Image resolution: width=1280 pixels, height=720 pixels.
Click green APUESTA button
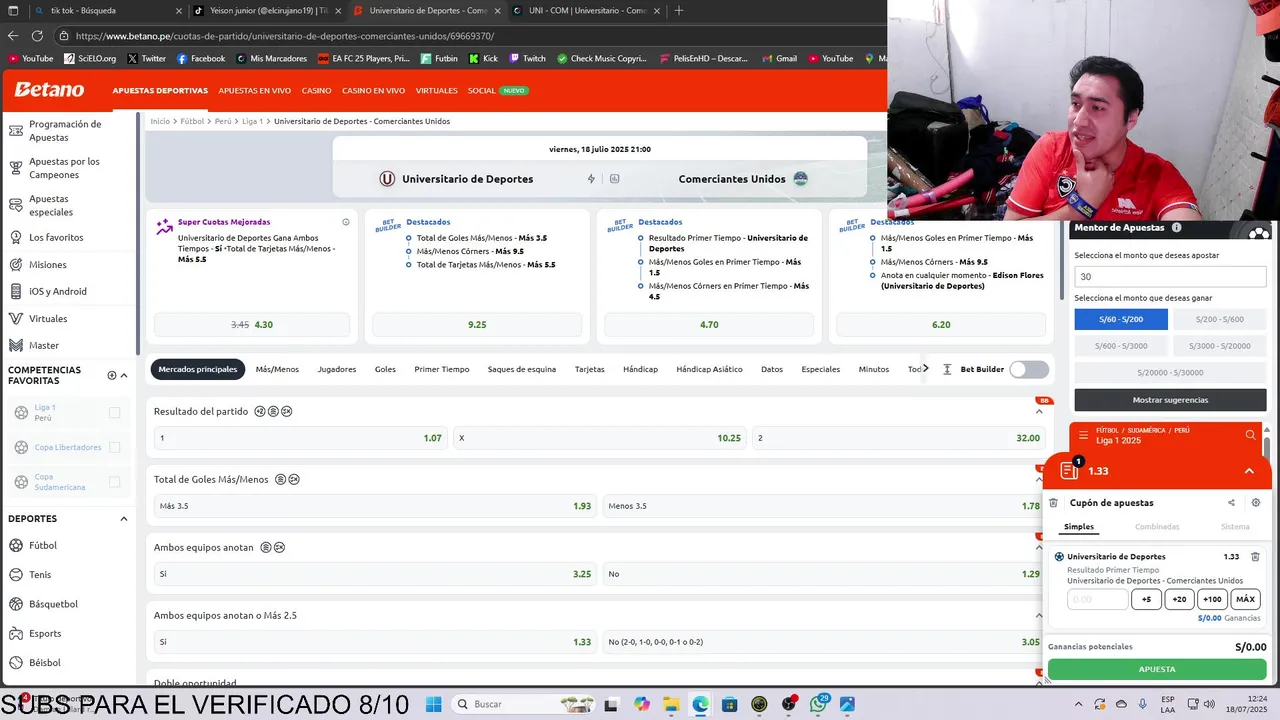(1157, 669)
